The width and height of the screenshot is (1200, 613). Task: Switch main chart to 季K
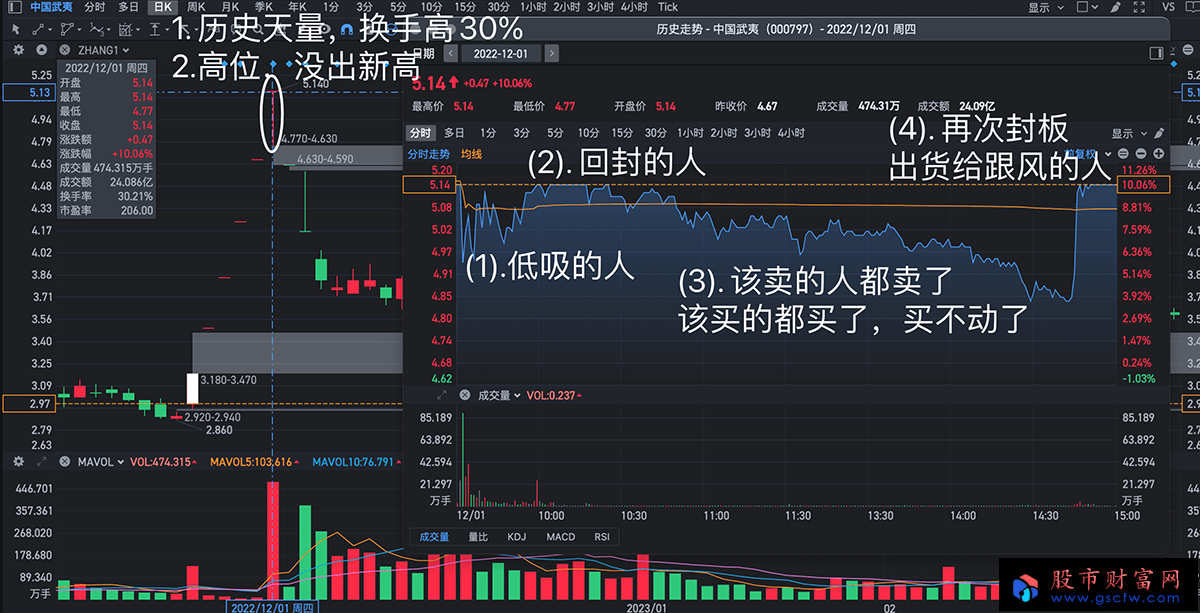(263, 7)
